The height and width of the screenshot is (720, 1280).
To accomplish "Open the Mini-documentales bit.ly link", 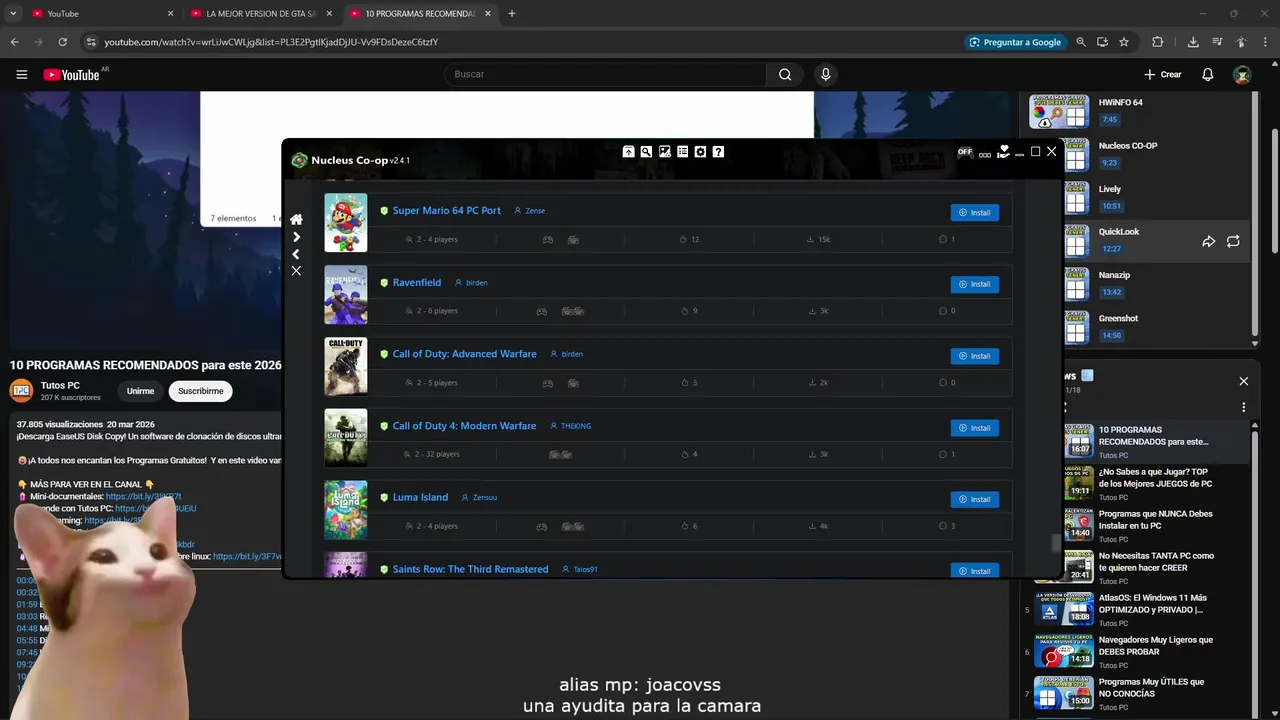I will click(x=143, y=496).
